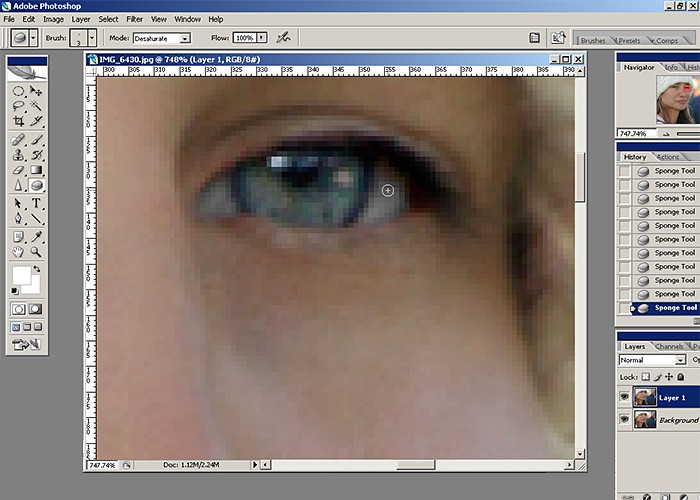The image size is (700, 500).
Task: Select the History Brush tool
Action: coord(36,155)
